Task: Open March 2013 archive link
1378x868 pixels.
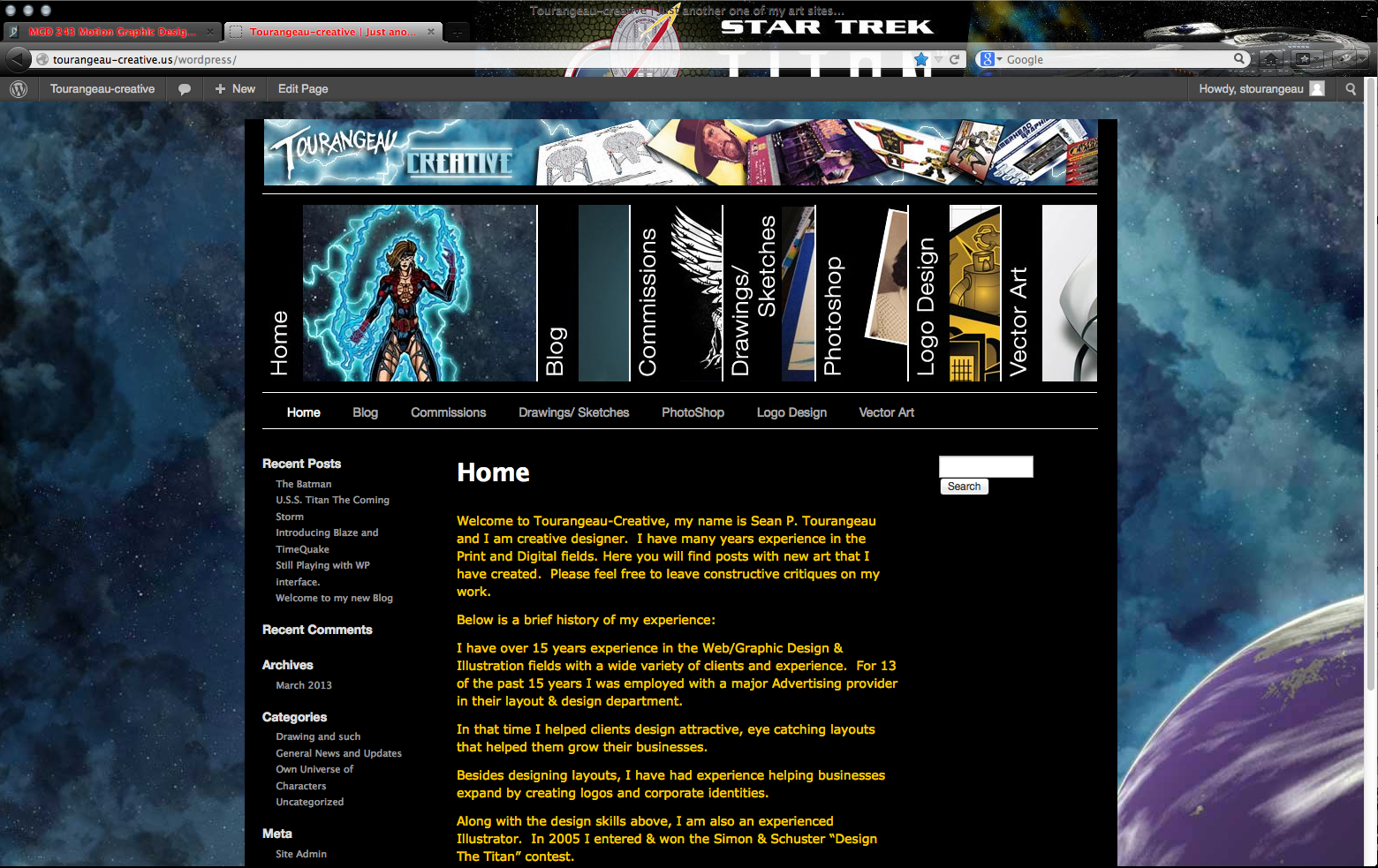Action: 304,685
